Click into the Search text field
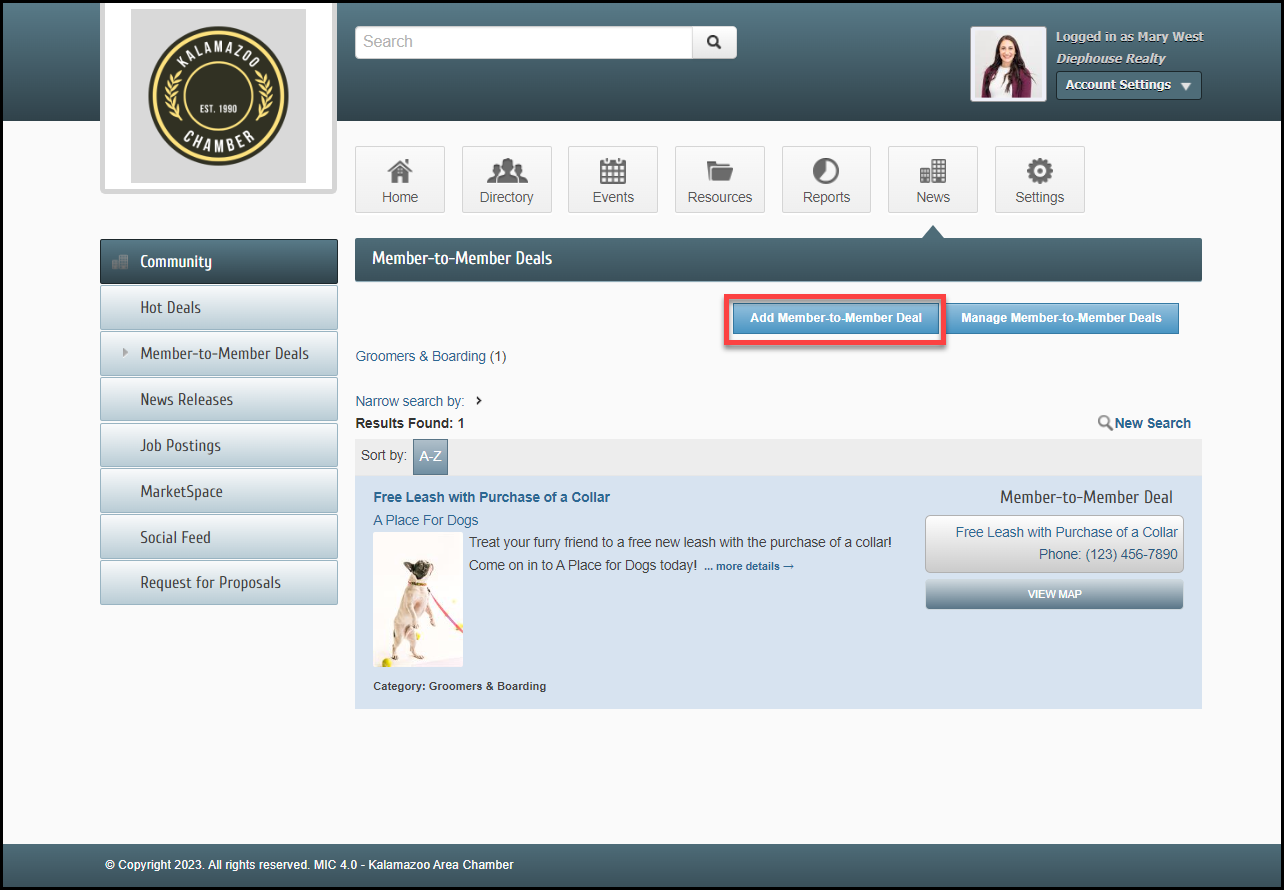Image resolution: width=1284 pixels, height=890 pixels. click(x=523, y=42)
